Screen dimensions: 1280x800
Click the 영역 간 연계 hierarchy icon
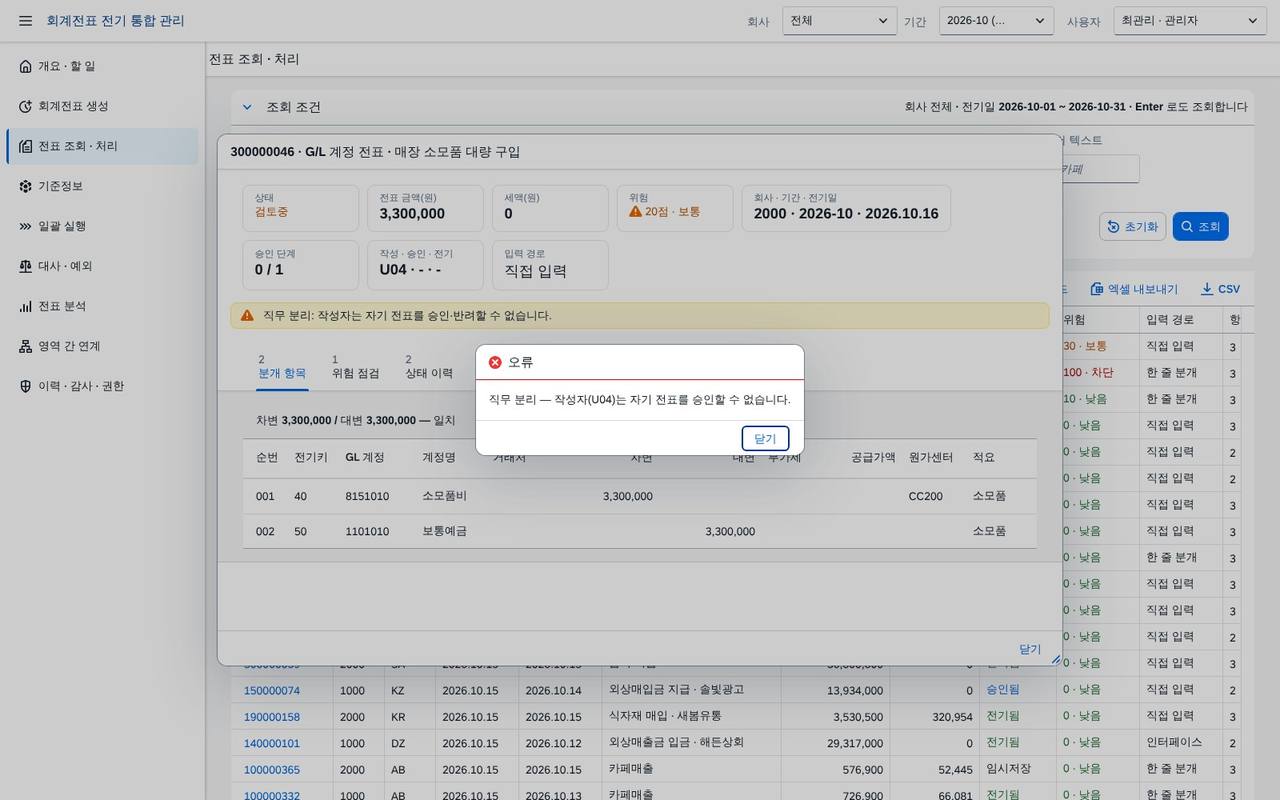(25, 346)
